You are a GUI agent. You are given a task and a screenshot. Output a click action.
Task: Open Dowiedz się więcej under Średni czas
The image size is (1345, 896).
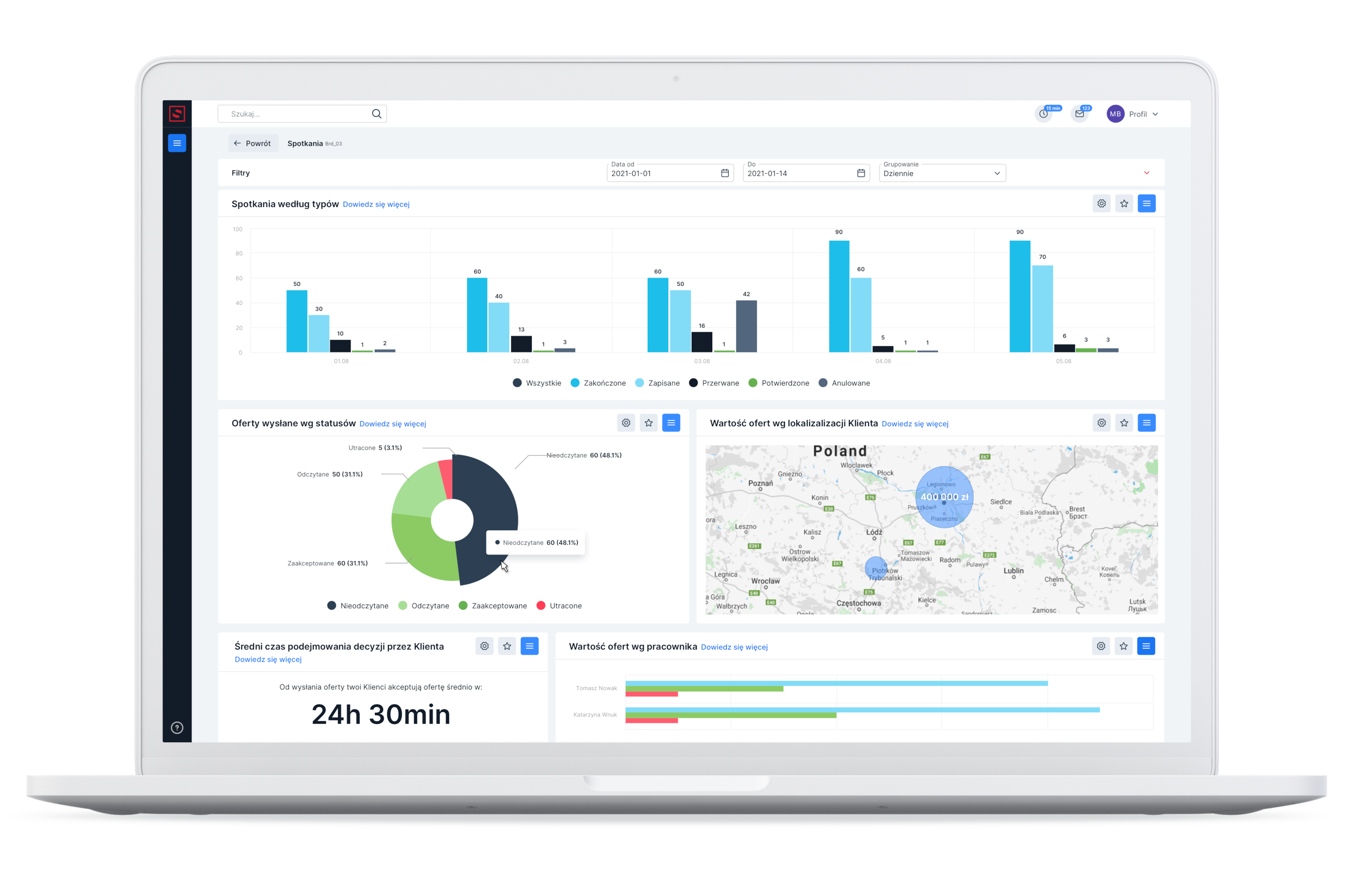pyautogui.click(x=268, y=660)
